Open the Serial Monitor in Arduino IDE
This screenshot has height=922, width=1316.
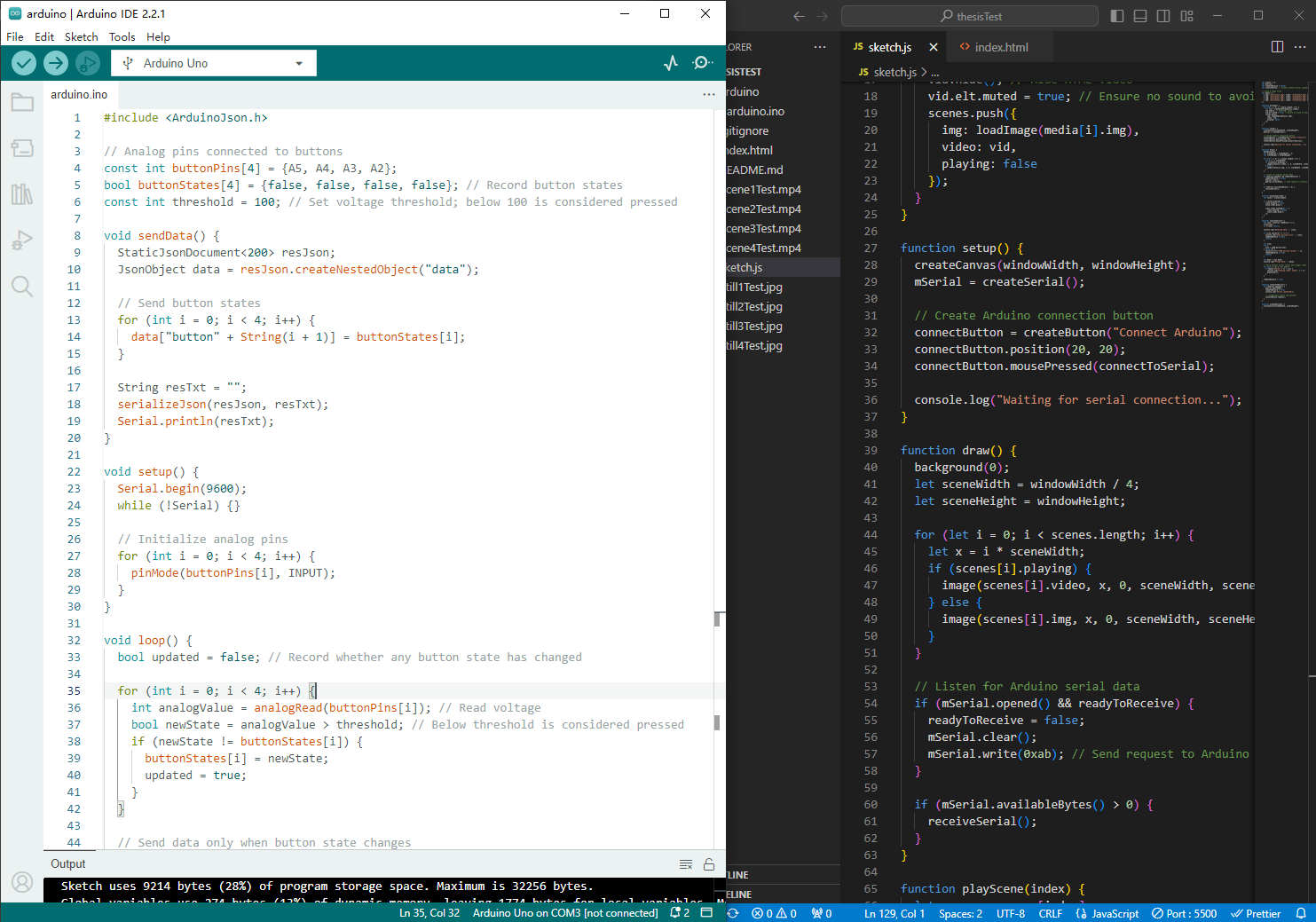[703, 63]
